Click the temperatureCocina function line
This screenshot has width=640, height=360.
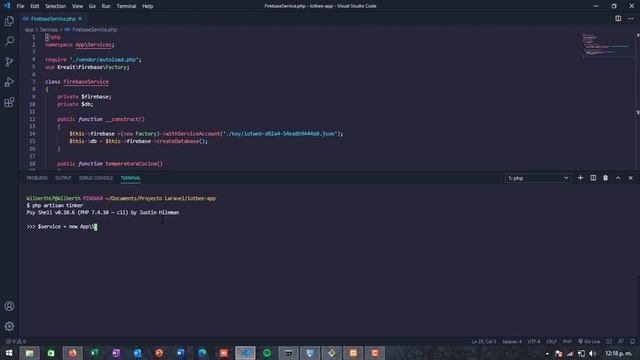click(110, 164)
